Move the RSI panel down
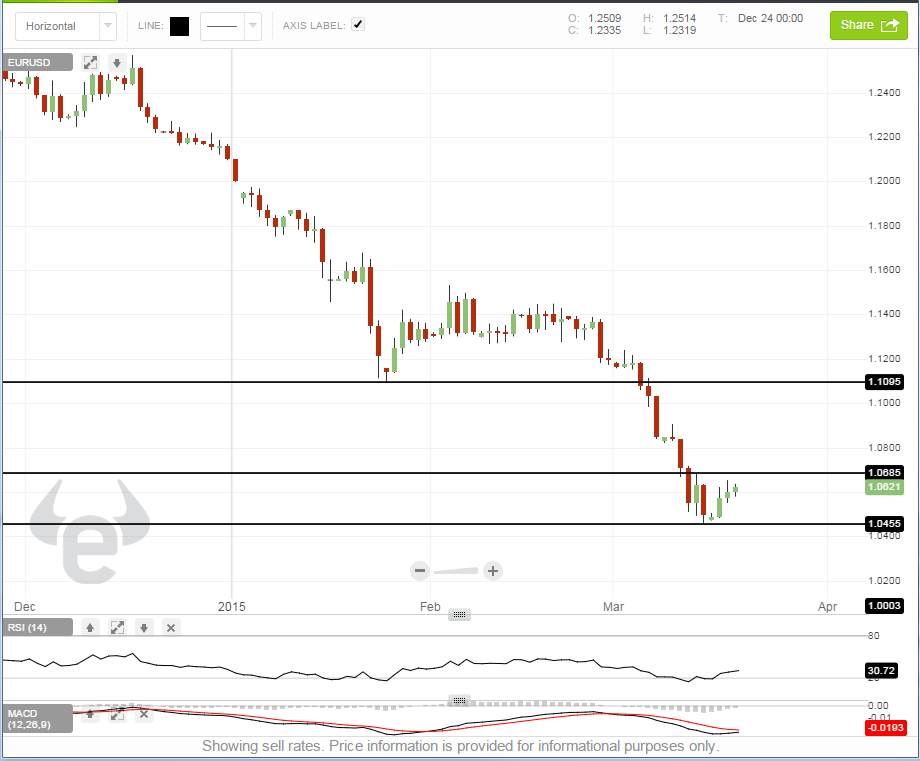Viewport: 920px width, 761px height. point(144,628)
